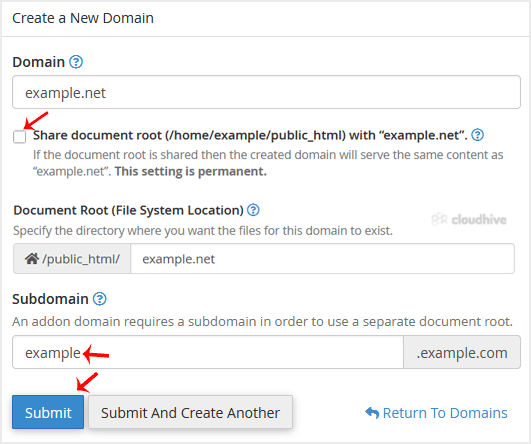The width and height of the screenshot is (531, 444).
Task: Click the "An addon domain requires" description text
Action: [x=262, y=321]
